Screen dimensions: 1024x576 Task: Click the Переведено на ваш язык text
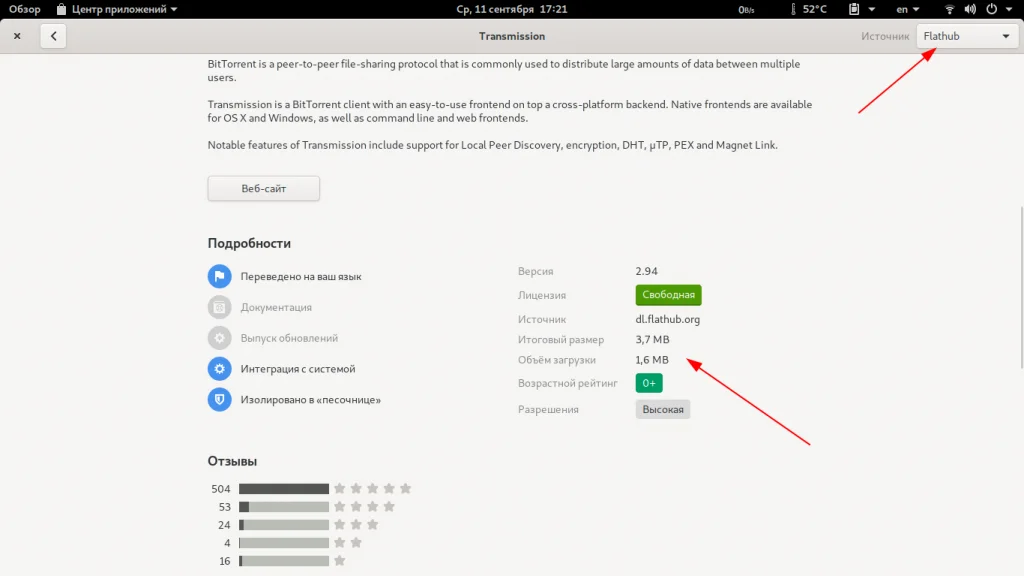(x=301, y=276)
